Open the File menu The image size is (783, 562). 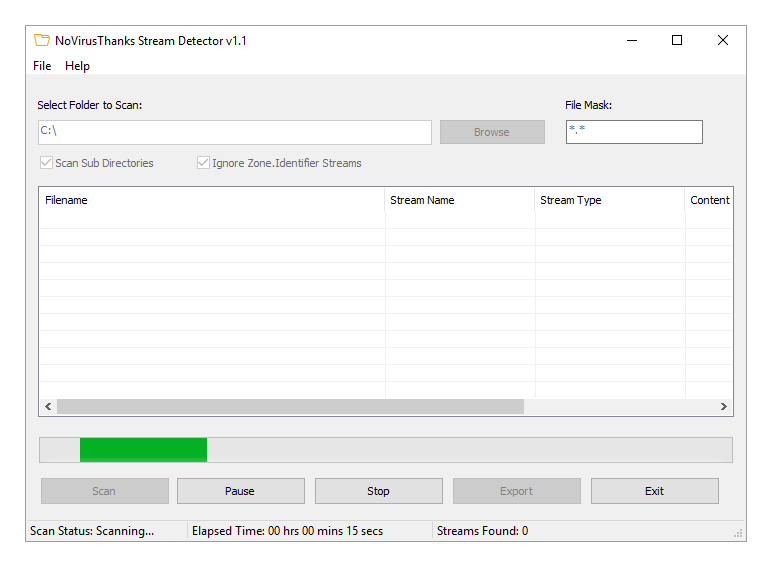pyautogui.click(x=42, y=66)
